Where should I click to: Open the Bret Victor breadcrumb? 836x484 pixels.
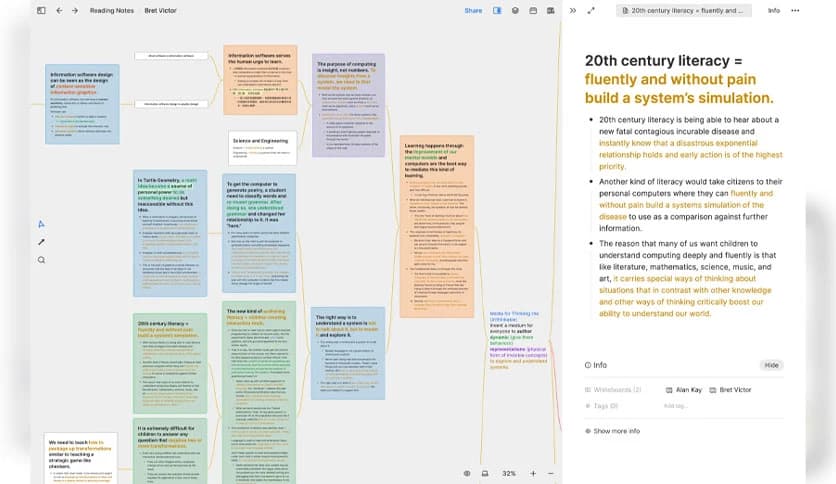(157, 11)
